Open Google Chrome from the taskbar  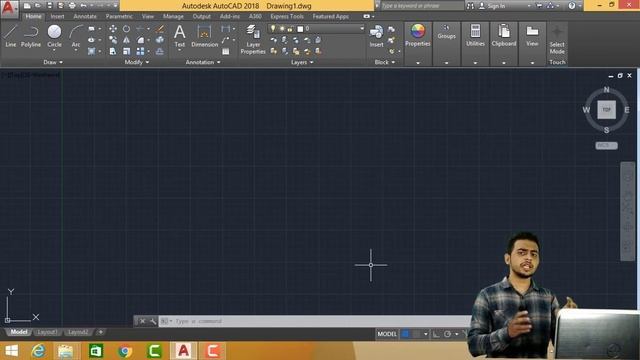tap(125, 351)
